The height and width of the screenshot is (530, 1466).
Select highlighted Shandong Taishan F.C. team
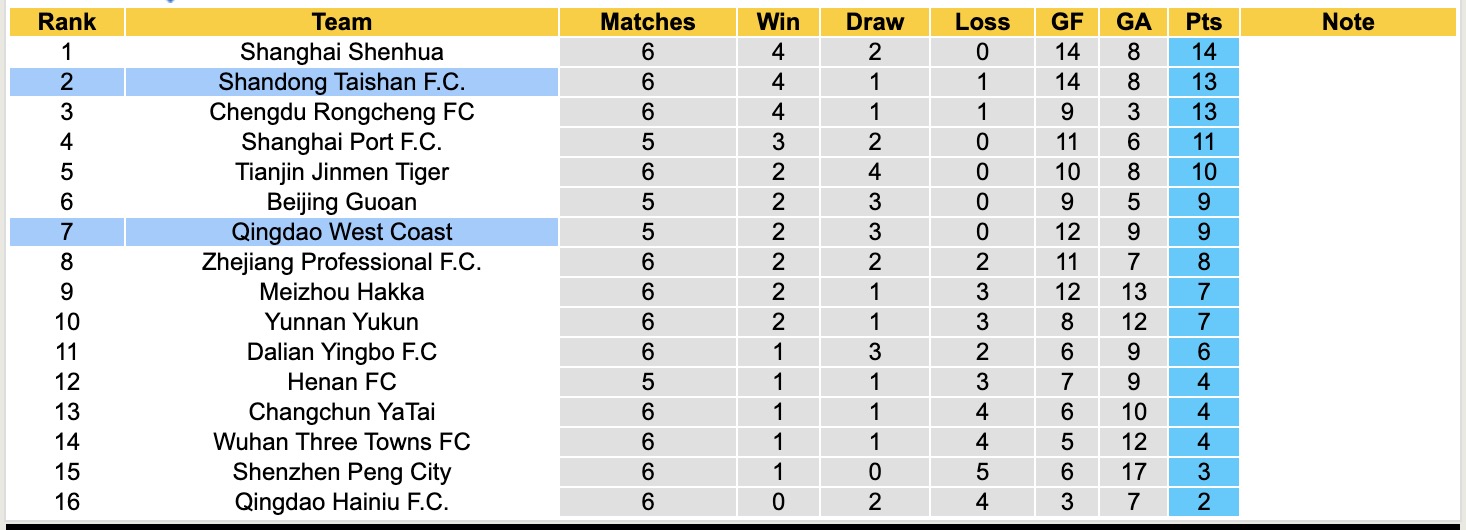(341, 82)
